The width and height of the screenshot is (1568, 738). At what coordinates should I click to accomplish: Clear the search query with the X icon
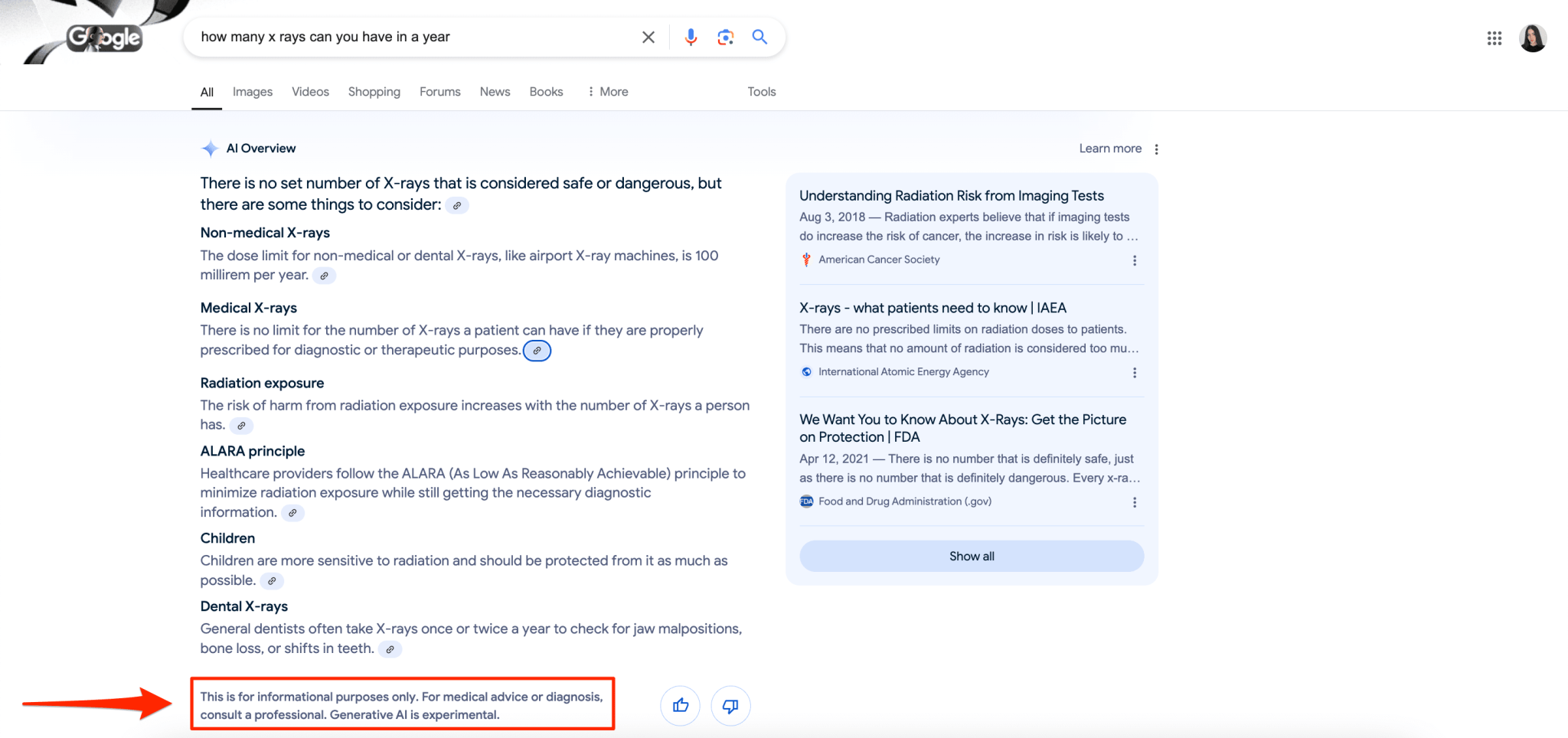point(648,37)
